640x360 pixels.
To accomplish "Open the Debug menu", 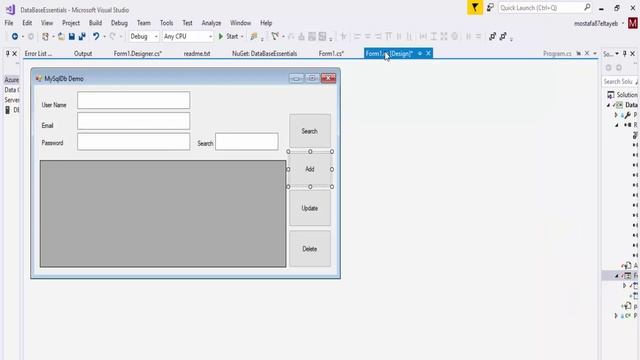I will [x=119, y=23].
